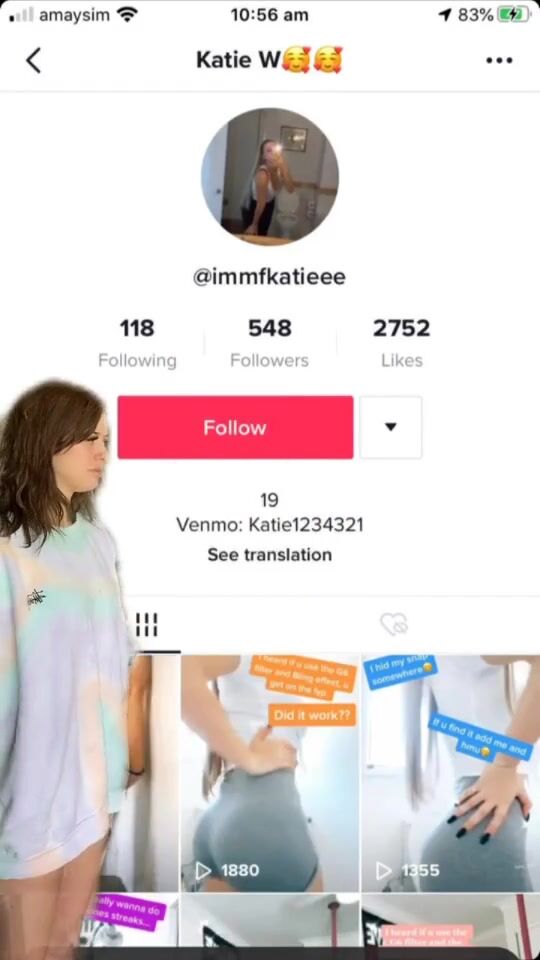Screen dimensions: 540x960
Task: Switch to the liked videos heart tab
Action: (394, 624)
